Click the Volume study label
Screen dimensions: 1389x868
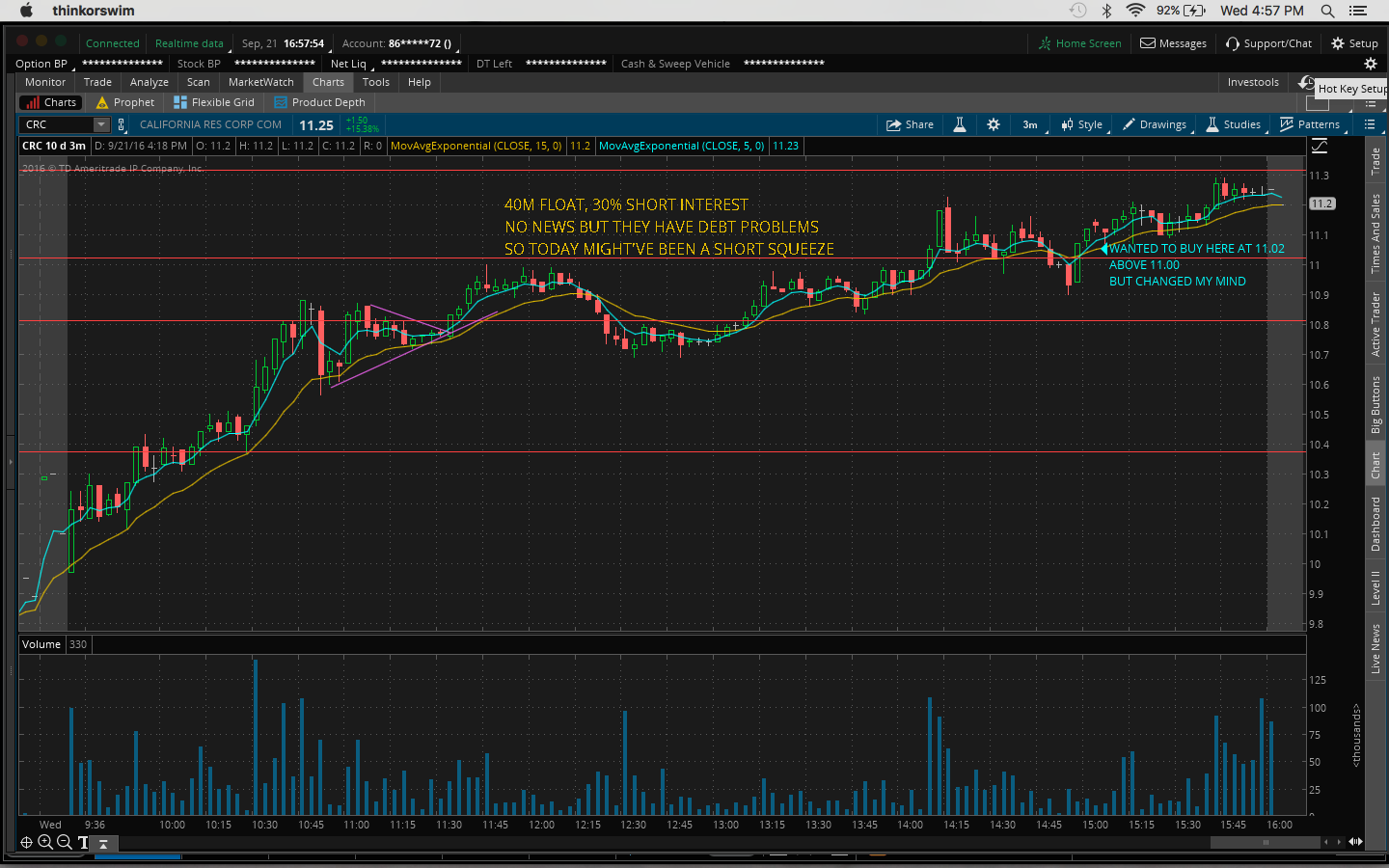[41, 644]
